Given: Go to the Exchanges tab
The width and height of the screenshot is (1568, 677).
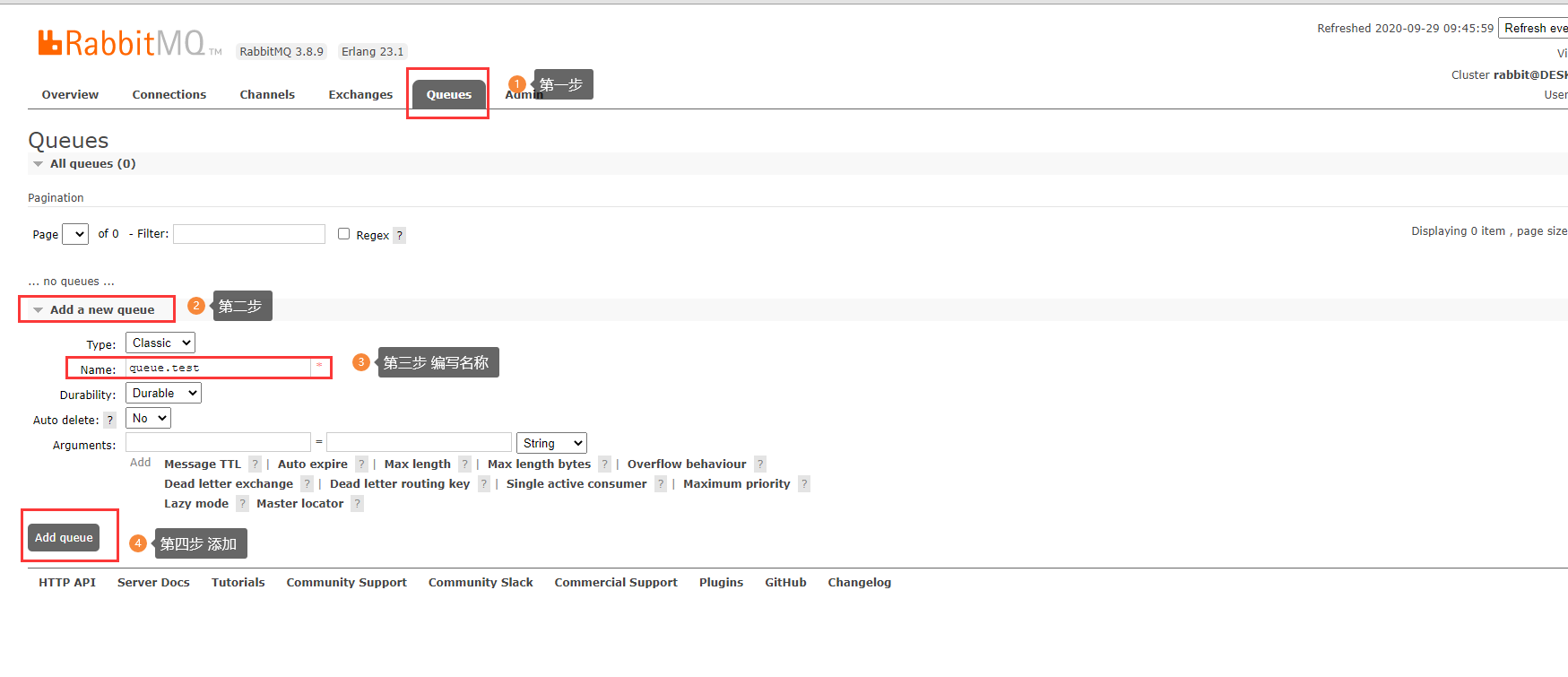Looking at the screenshot, I should coord(360,94).
